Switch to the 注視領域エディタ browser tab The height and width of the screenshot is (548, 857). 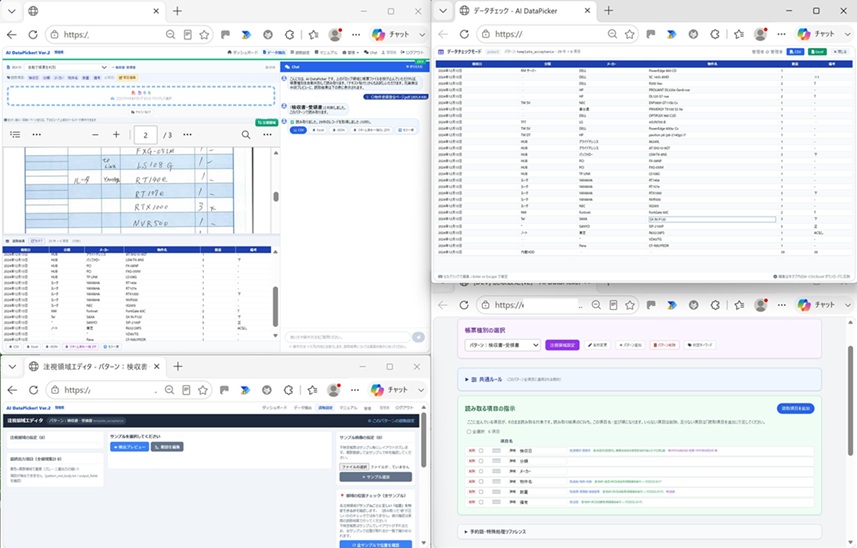click(96, 367)
